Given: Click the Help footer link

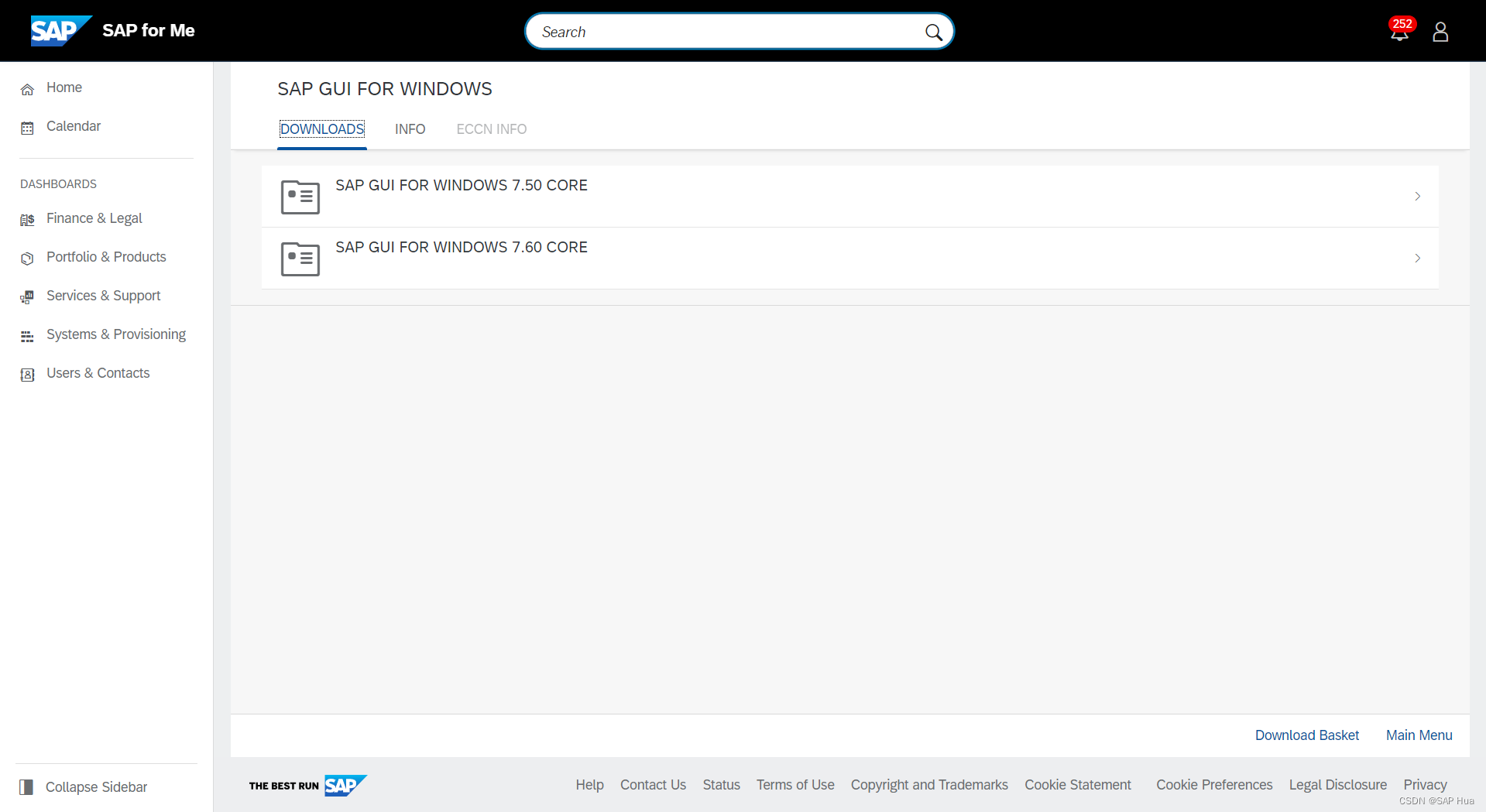Looking at the screenshot, I should pyautogui.click(x=589, y=785).
